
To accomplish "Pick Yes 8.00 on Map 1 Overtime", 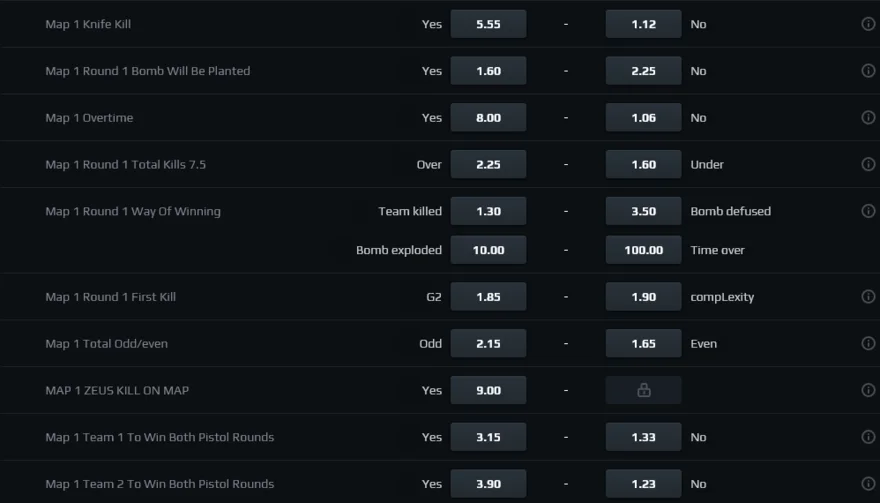I will click(x=488, y=117).
